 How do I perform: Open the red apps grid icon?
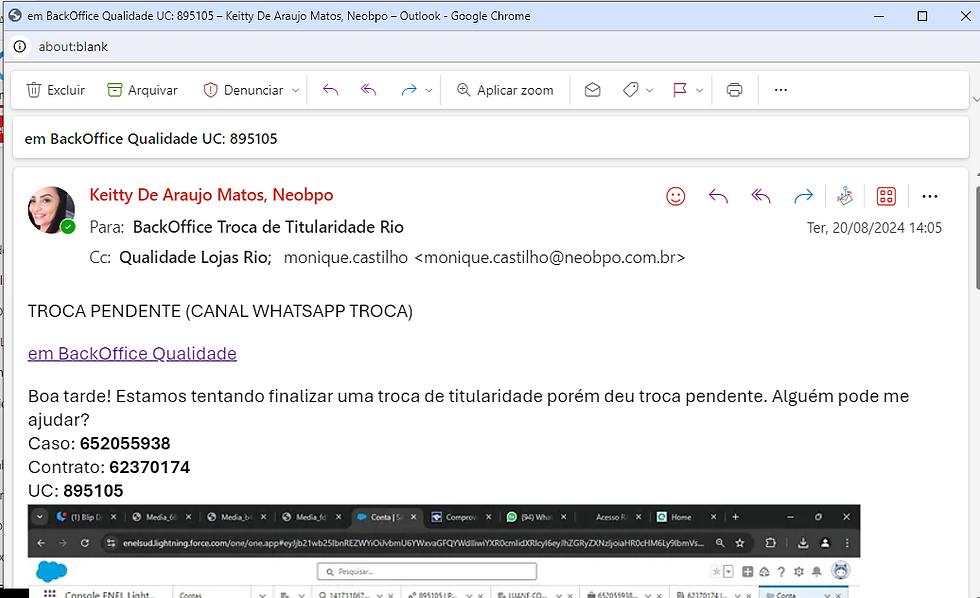point(886,196)
